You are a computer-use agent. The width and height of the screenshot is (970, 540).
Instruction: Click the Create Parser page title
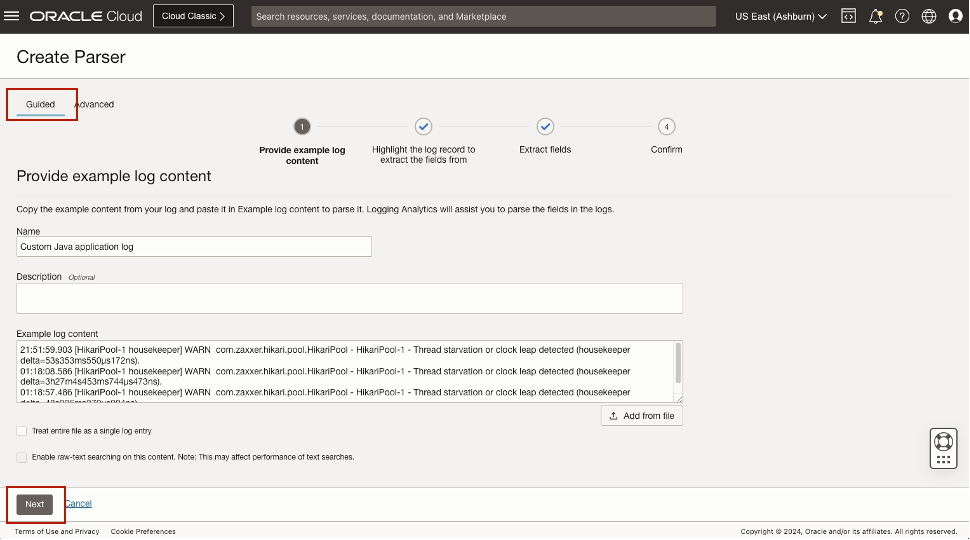tap(71, 57)
